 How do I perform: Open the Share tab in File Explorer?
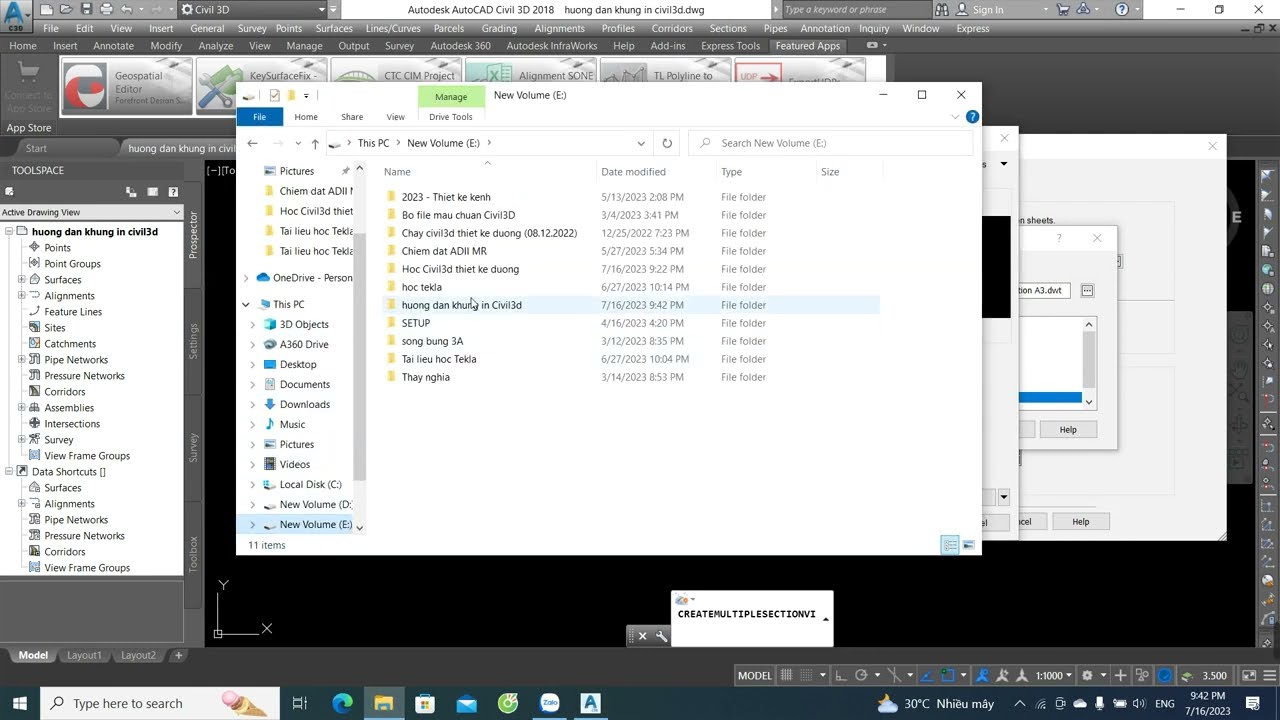click(x=352, y=117)
